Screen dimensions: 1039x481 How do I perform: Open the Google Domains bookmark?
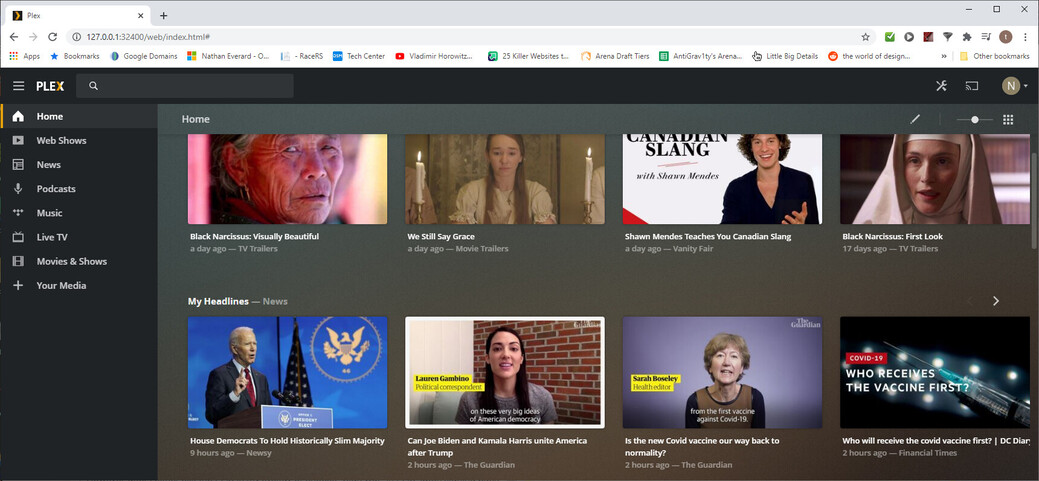click(144, 56)
